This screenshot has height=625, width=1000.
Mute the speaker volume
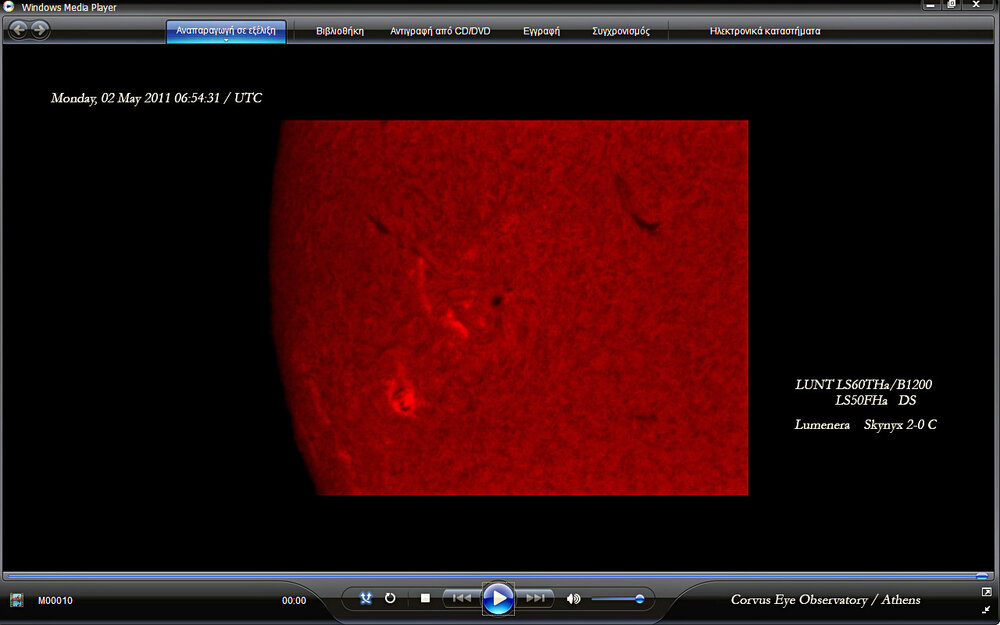pyautogui.click(x=573, y=599)
